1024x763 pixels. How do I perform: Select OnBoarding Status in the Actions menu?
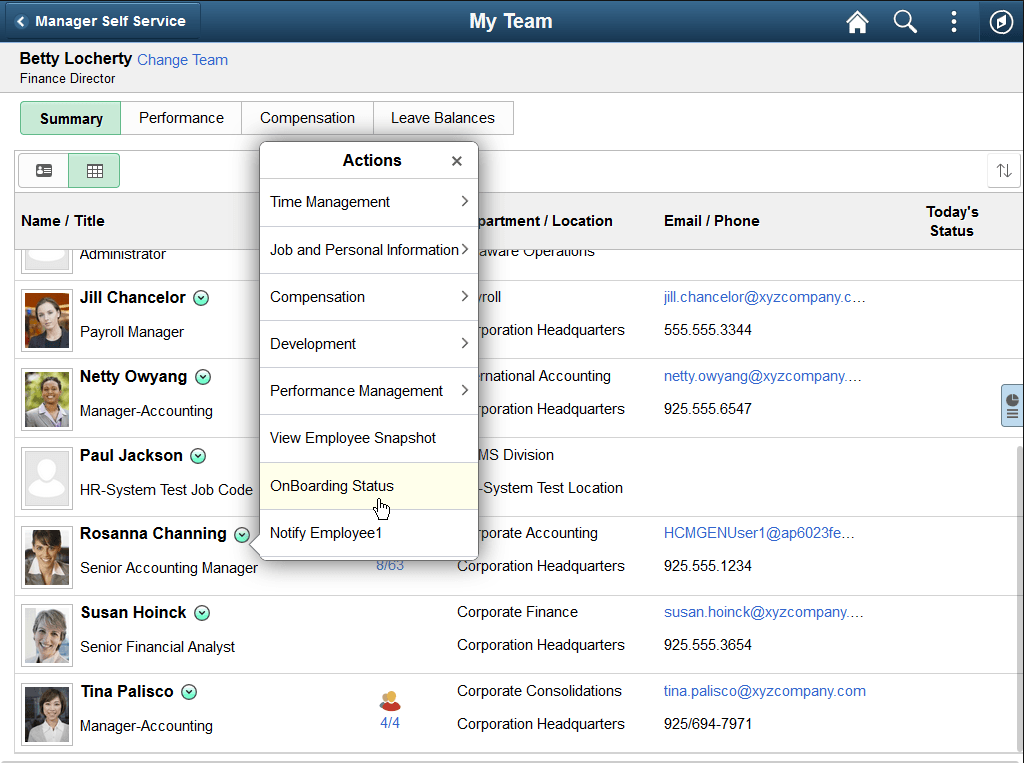331,486
